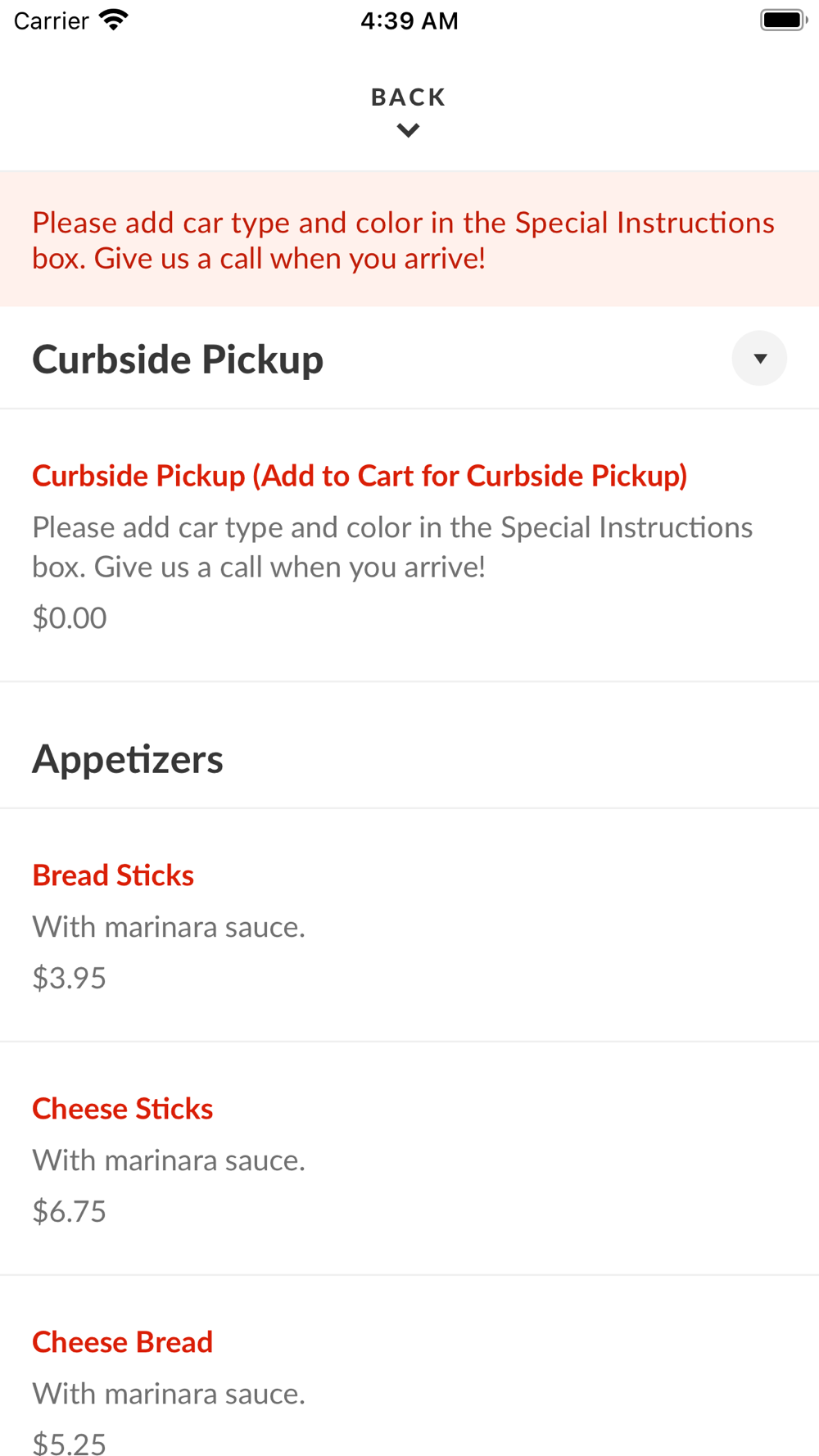Tap the pink special instructions notice banner
This screenshot has height=1456, width=819.
point(403,240)
